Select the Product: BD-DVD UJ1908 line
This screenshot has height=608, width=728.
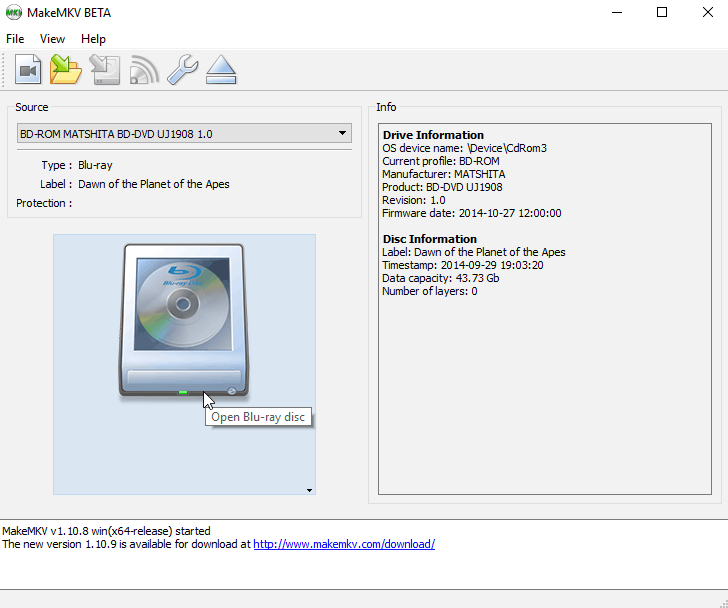tap(442, 187)
